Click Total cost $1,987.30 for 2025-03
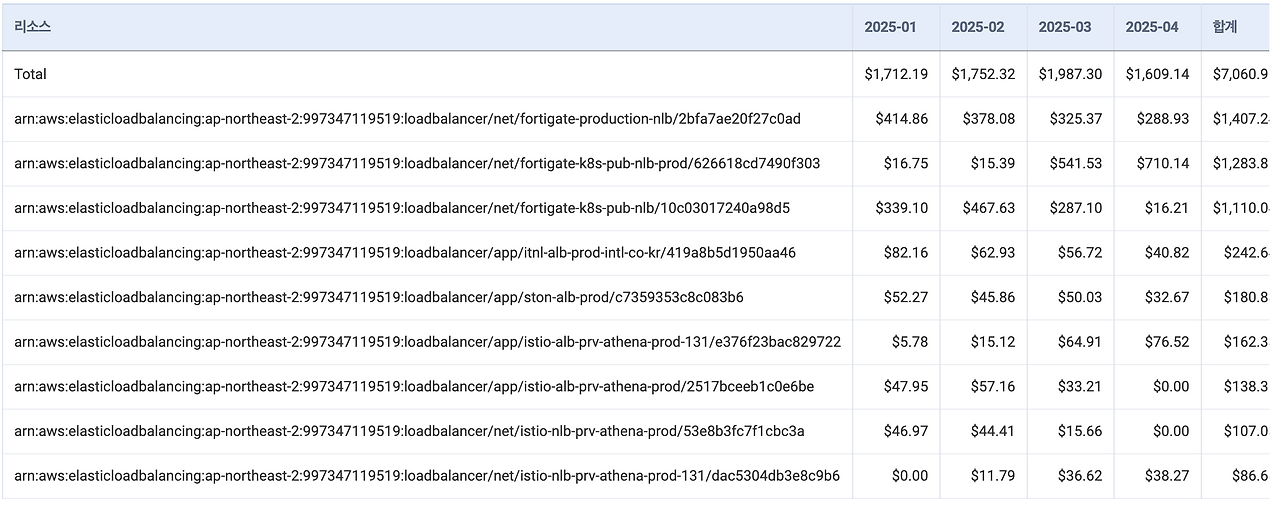 coord(1070,74)
